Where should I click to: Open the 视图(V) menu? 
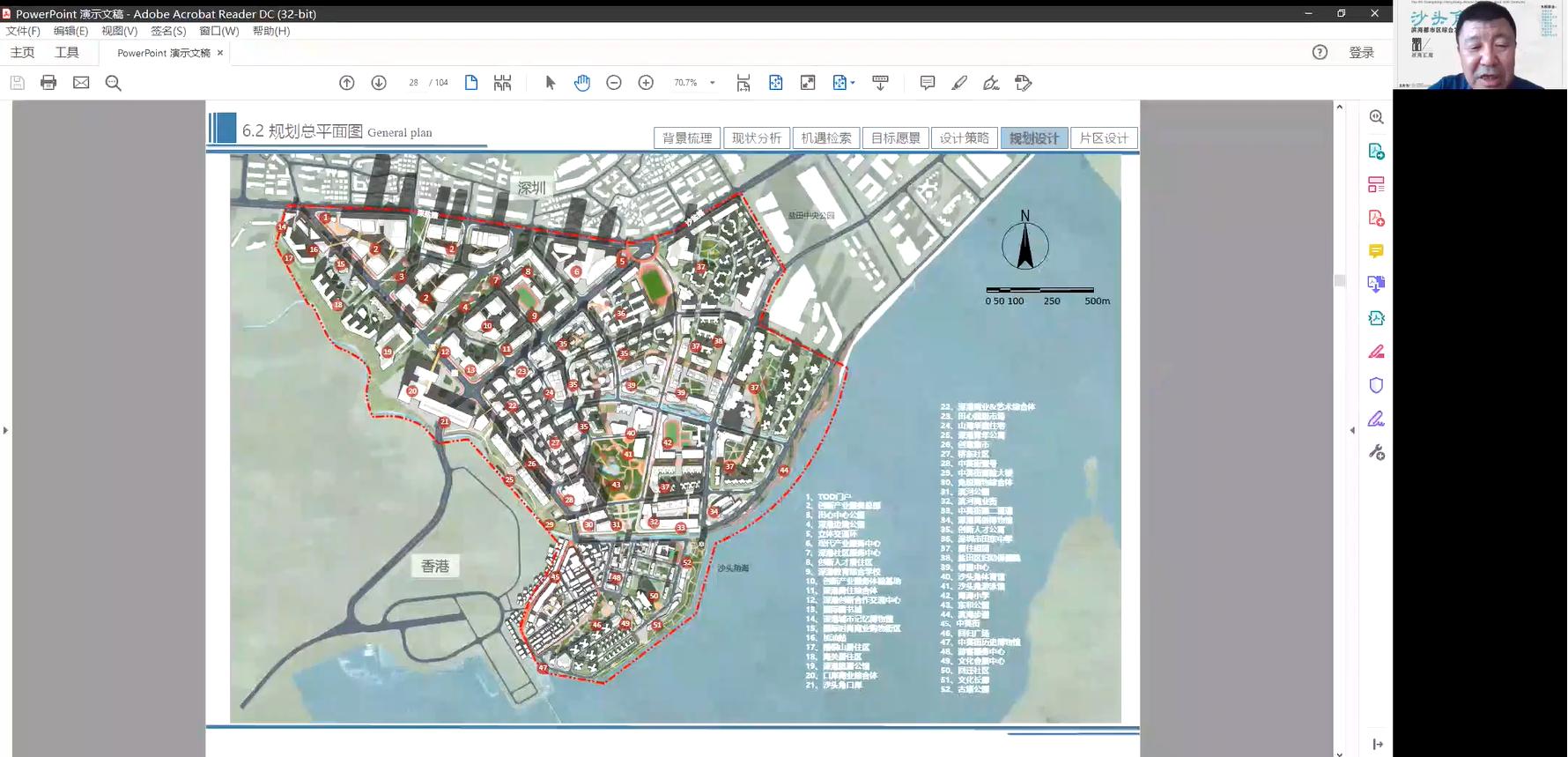[119, 31]
